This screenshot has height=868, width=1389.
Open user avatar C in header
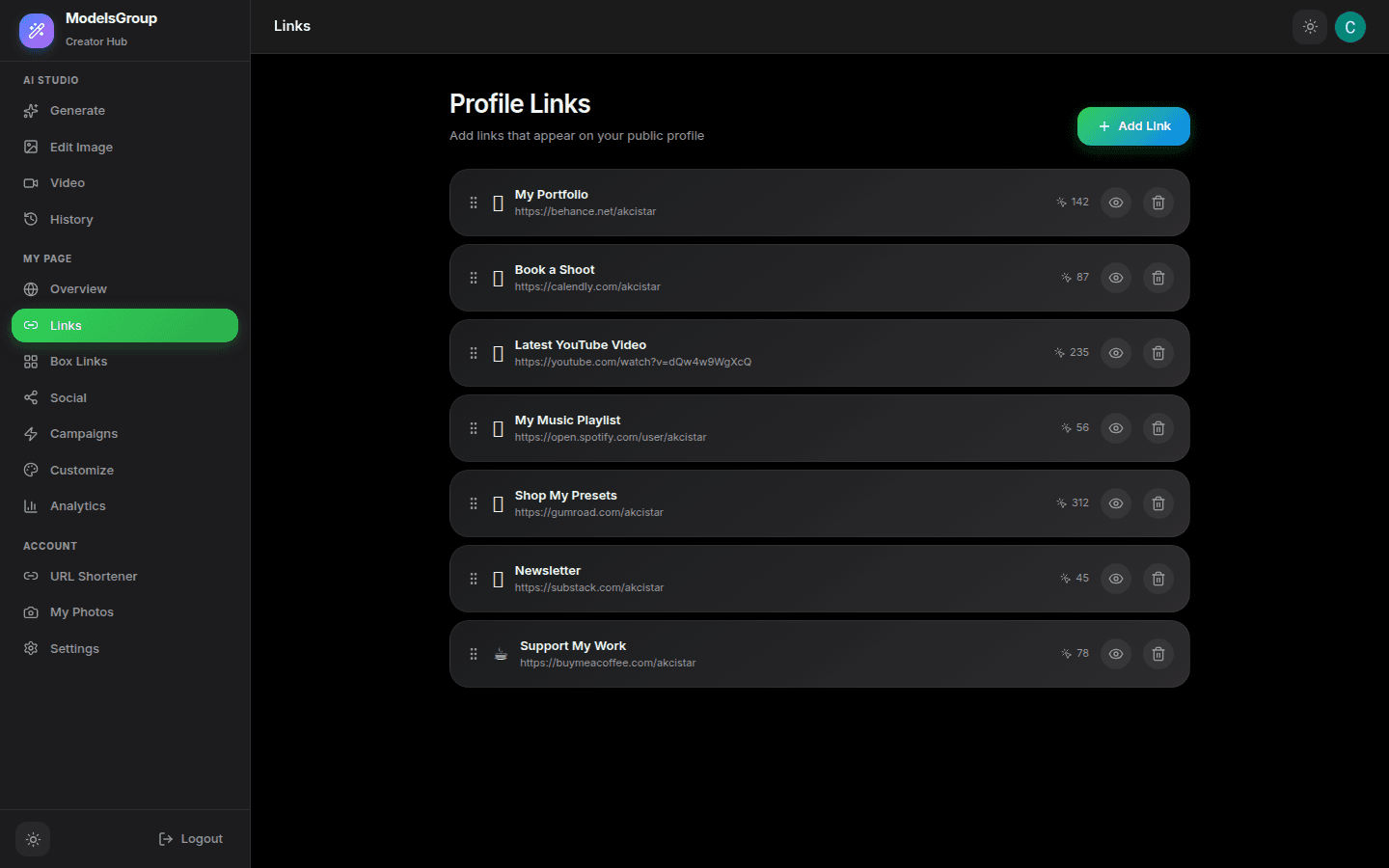[1349, 27]
